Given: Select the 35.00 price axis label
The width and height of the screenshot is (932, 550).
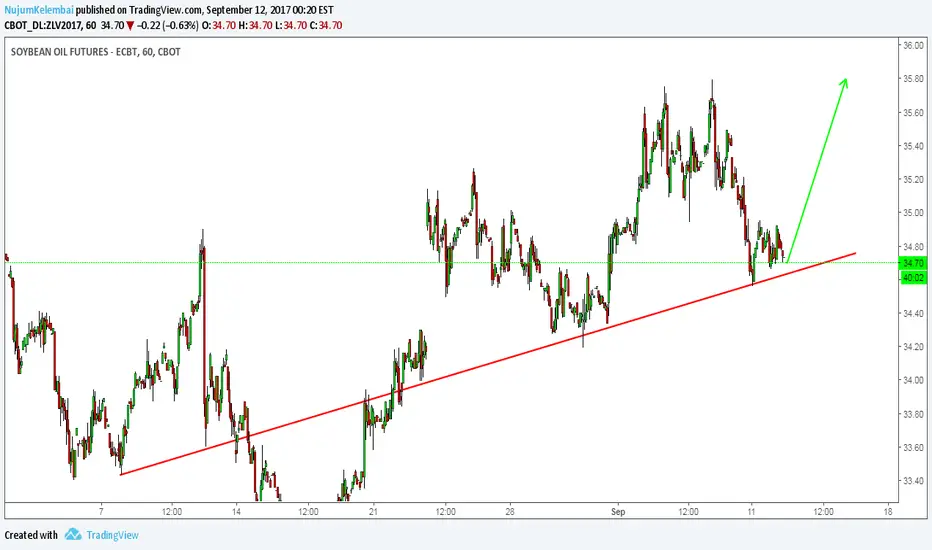Looking at the screenshot, I should tap(913, 212).
